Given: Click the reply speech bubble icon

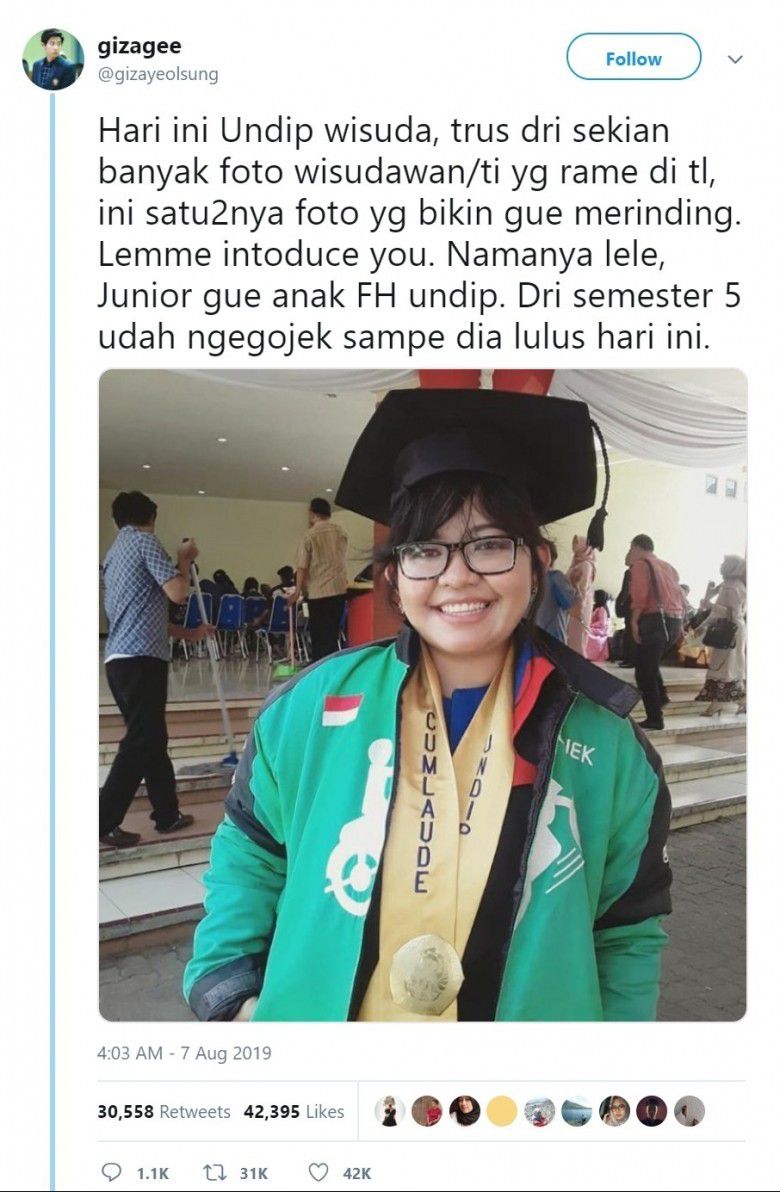Looking at the screenshot, I should pyautogui.click(x=111, y=1172).
